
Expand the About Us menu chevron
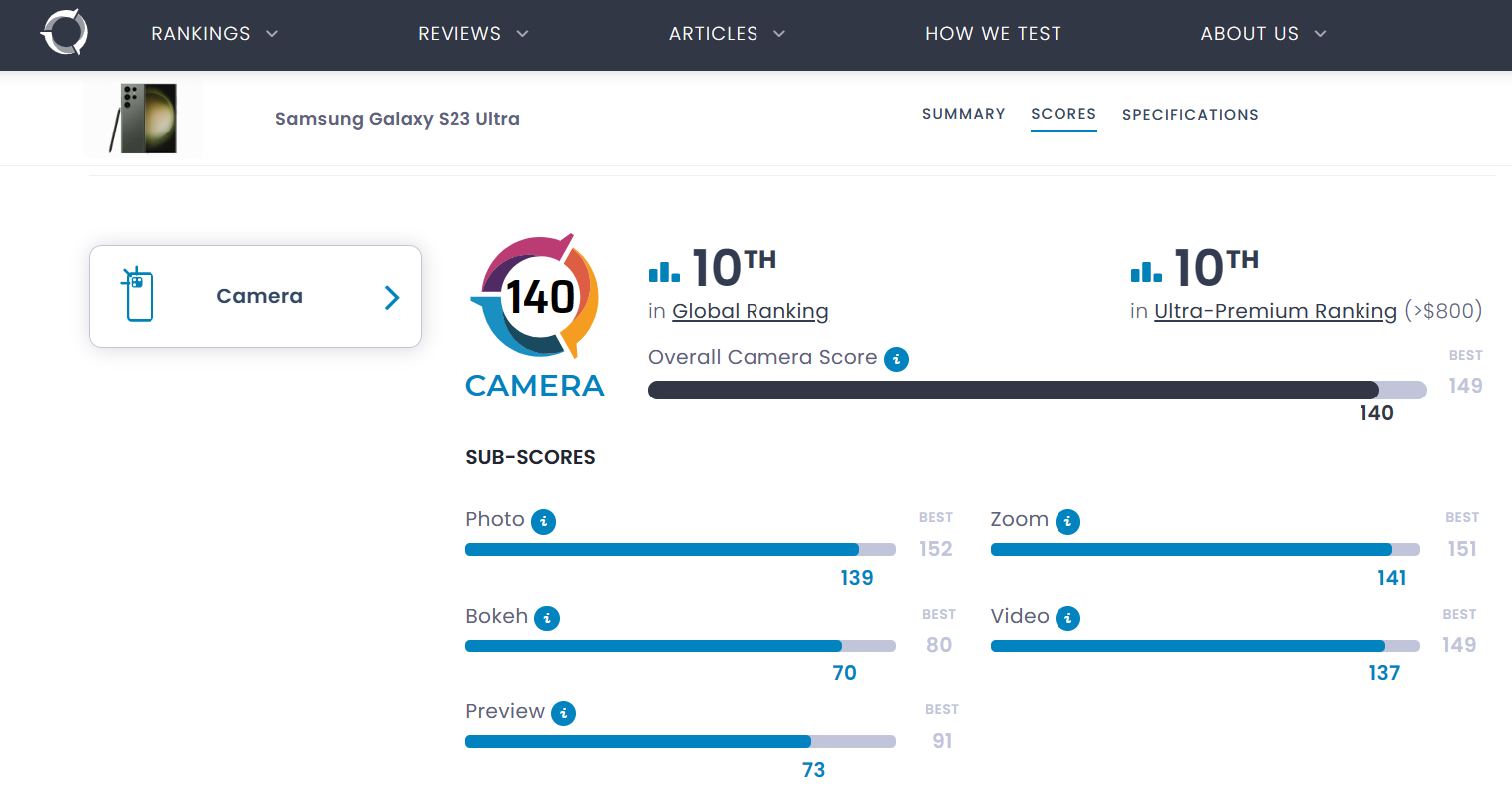point(1320,34)
